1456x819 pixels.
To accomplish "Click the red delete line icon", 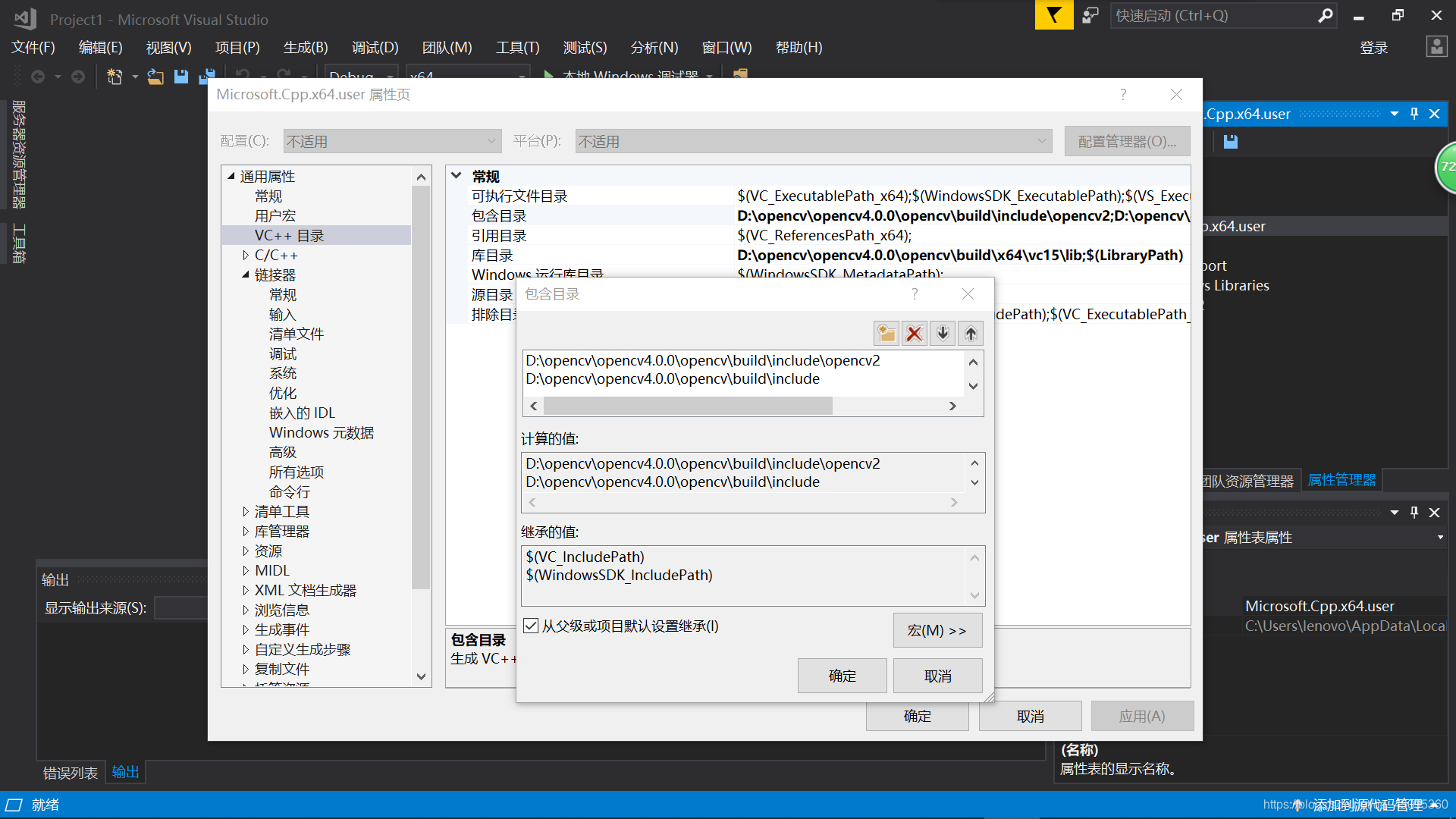I will pyautogui.click(x=915, y=334).
